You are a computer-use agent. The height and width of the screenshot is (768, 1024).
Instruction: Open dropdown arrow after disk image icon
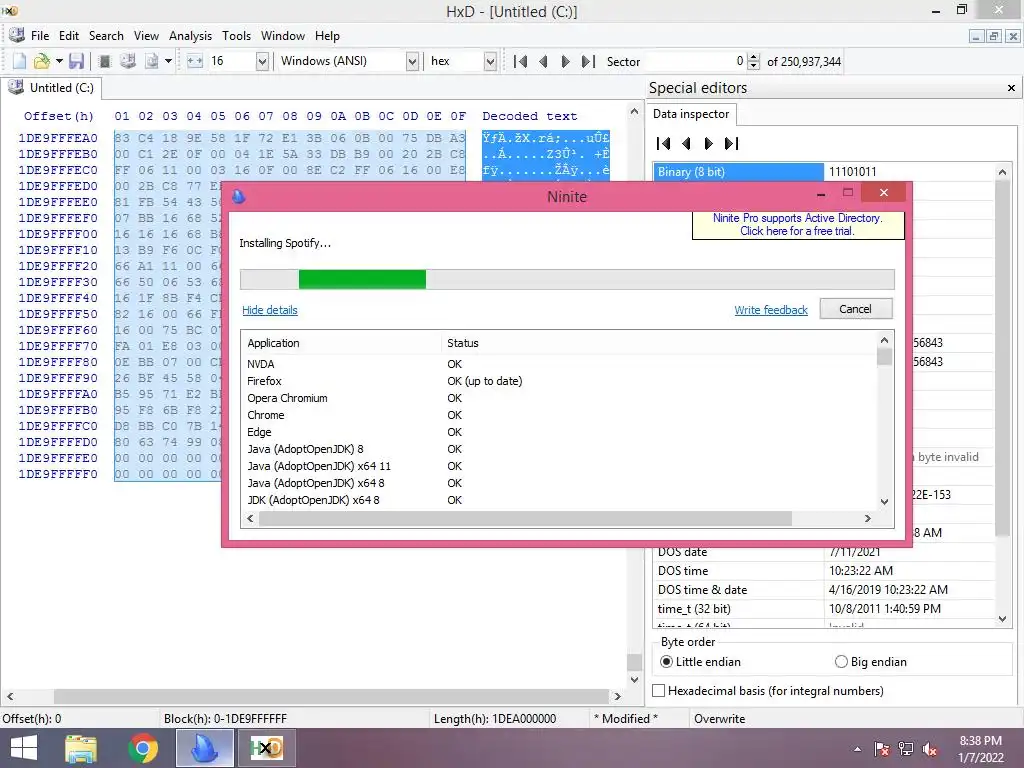[x=168, y=61]
